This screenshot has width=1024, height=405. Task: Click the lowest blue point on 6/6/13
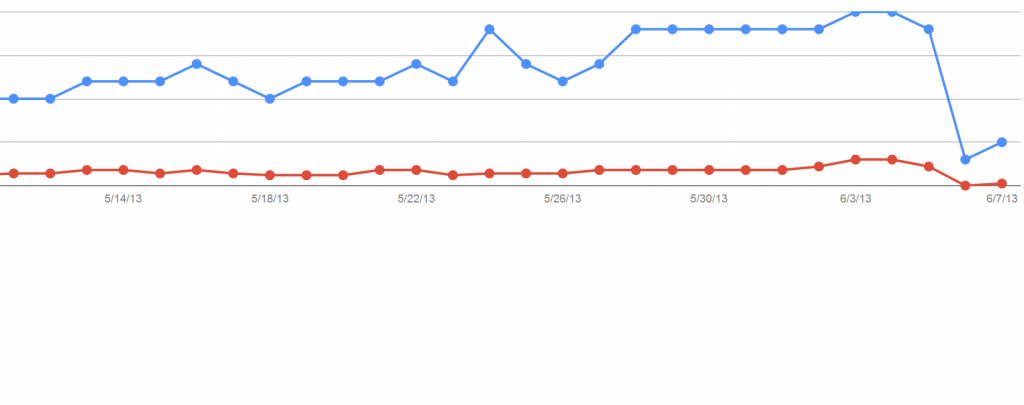[x=965, y=159]
